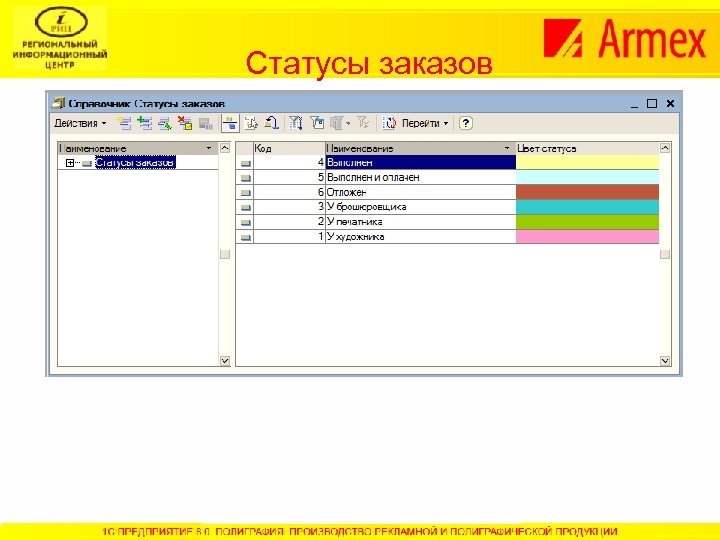Image resolution: width=720 pixels, height=540 pixels.
Task: Open the filter history dropdown icon
Action: point(340,123)
